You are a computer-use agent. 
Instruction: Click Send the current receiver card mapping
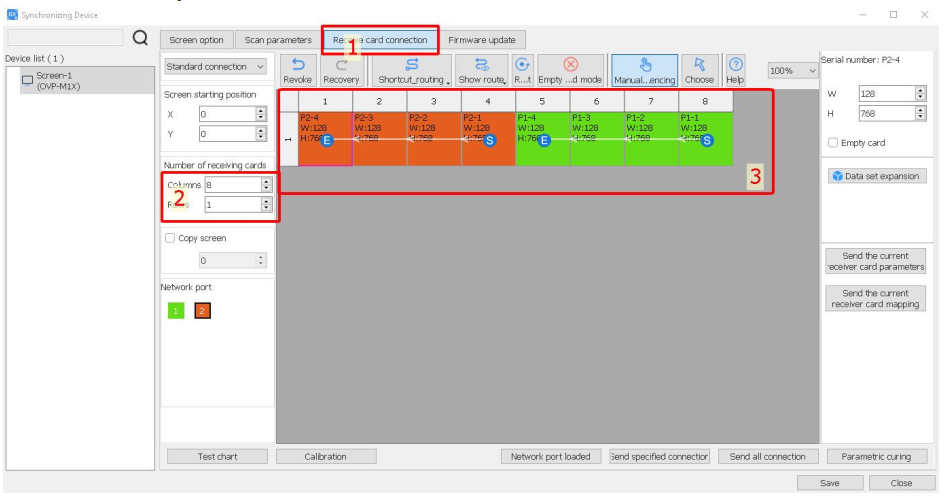[875, 299]
